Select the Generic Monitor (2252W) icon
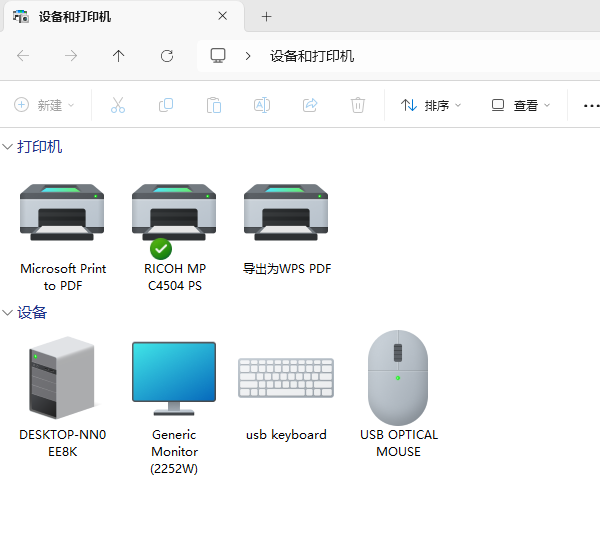Viewport: 600px width, 545px height. [174, 379]
